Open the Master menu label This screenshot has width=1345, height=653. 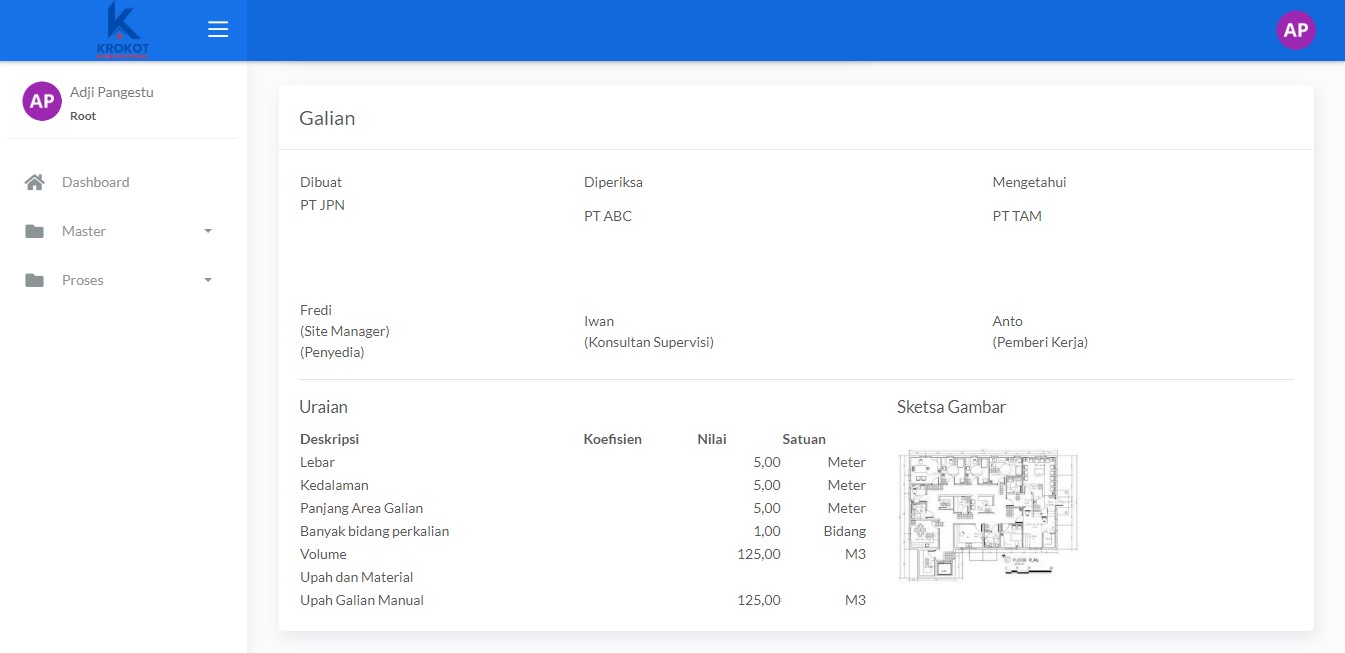84,231
